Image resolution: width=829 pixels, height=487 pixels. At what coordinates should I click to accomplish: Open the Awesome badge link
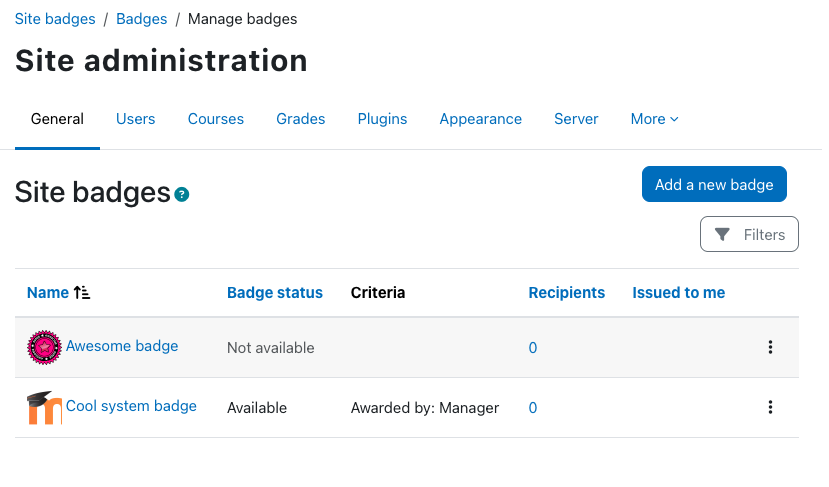[122, 346]
